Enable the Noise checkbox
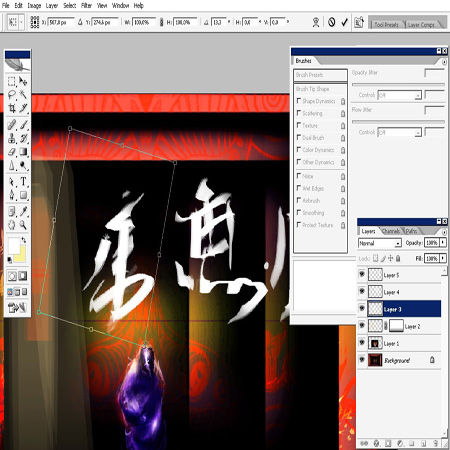This screenshot has height=450, width=450. pyautogui.click(x=299, y=175)
